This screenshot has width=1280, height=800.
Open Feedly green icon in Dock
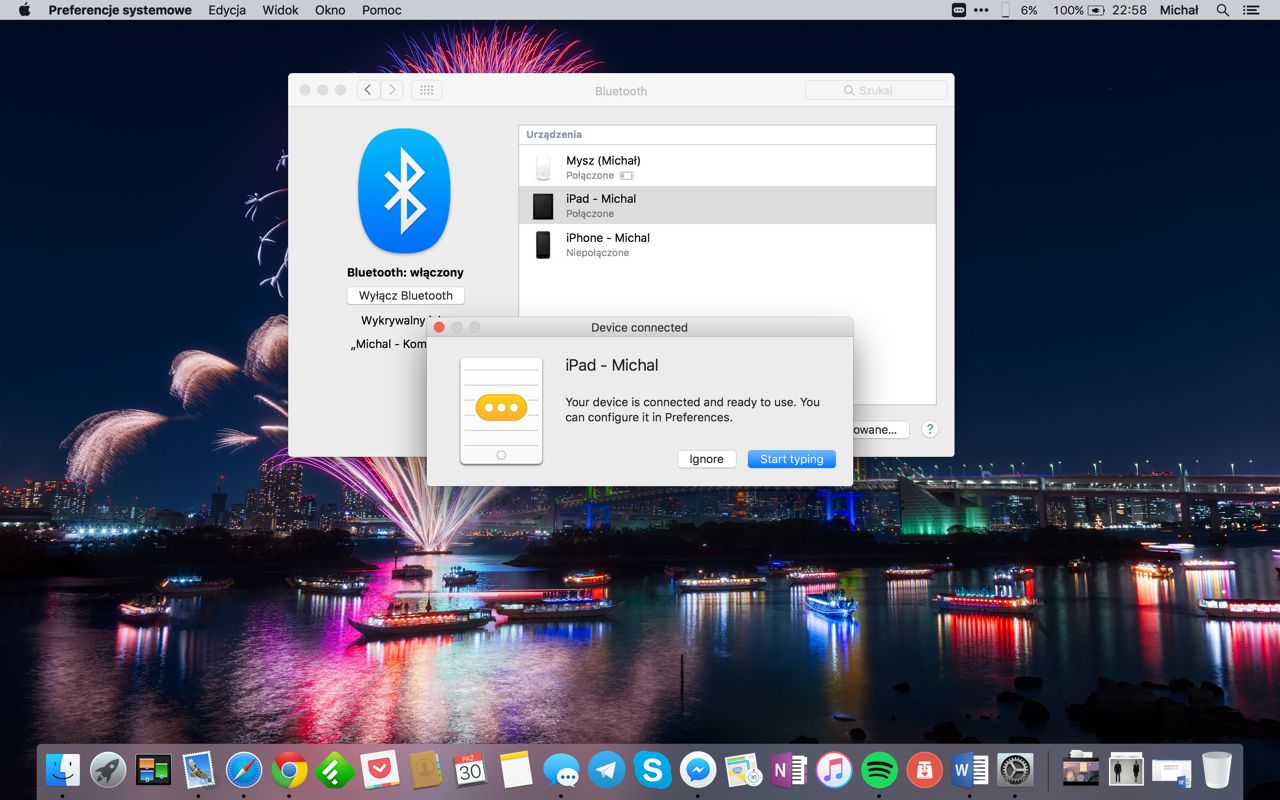pos(335,770)
